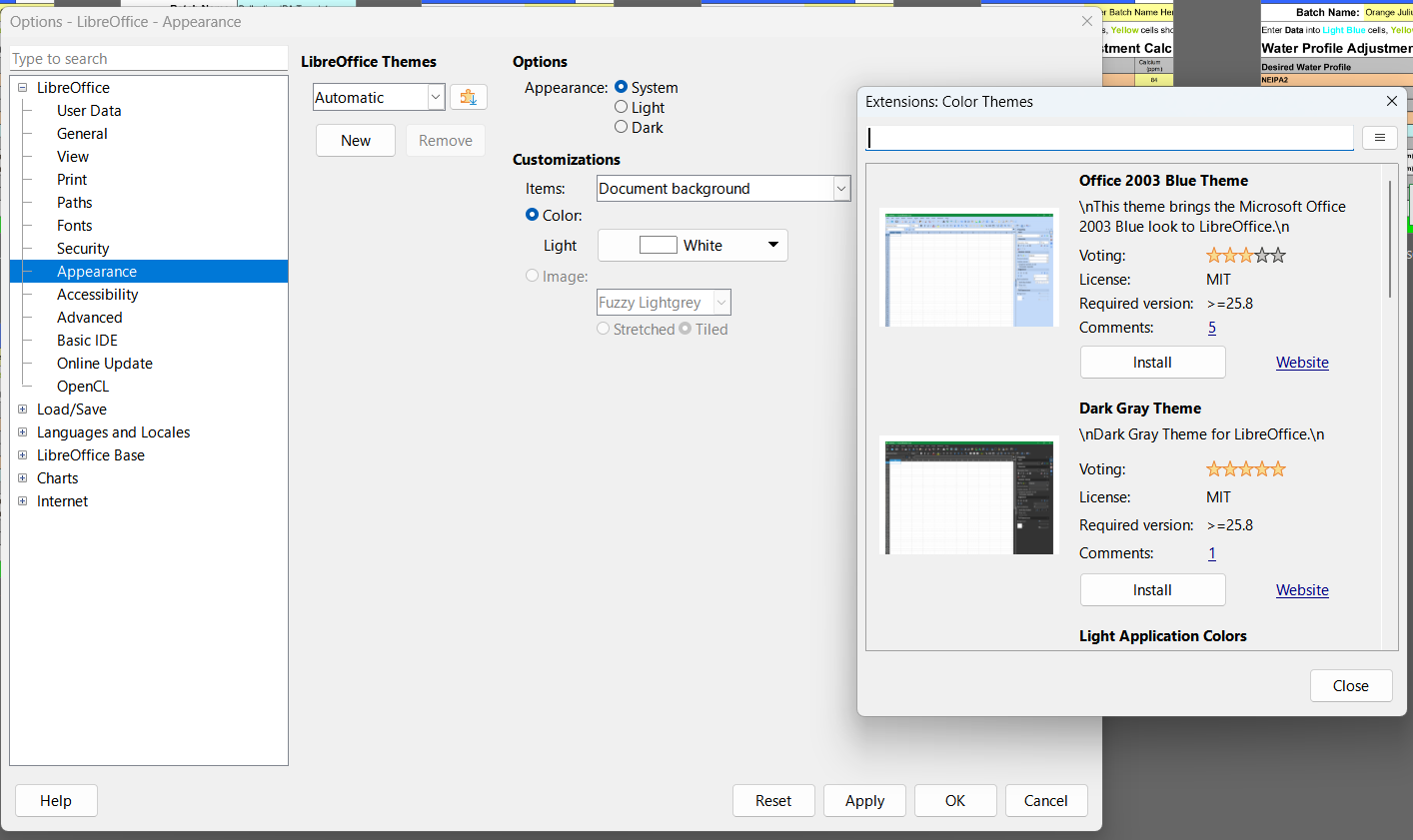Click the Light Application Colors title
Viewport: 1413px width, 840px height.
(x=1163, y=636)
